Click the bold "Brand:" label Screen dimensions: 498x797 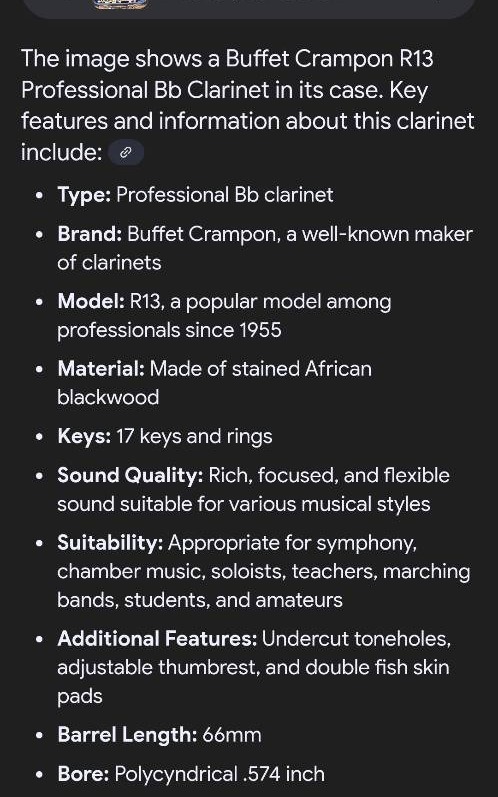pos(89,234)
